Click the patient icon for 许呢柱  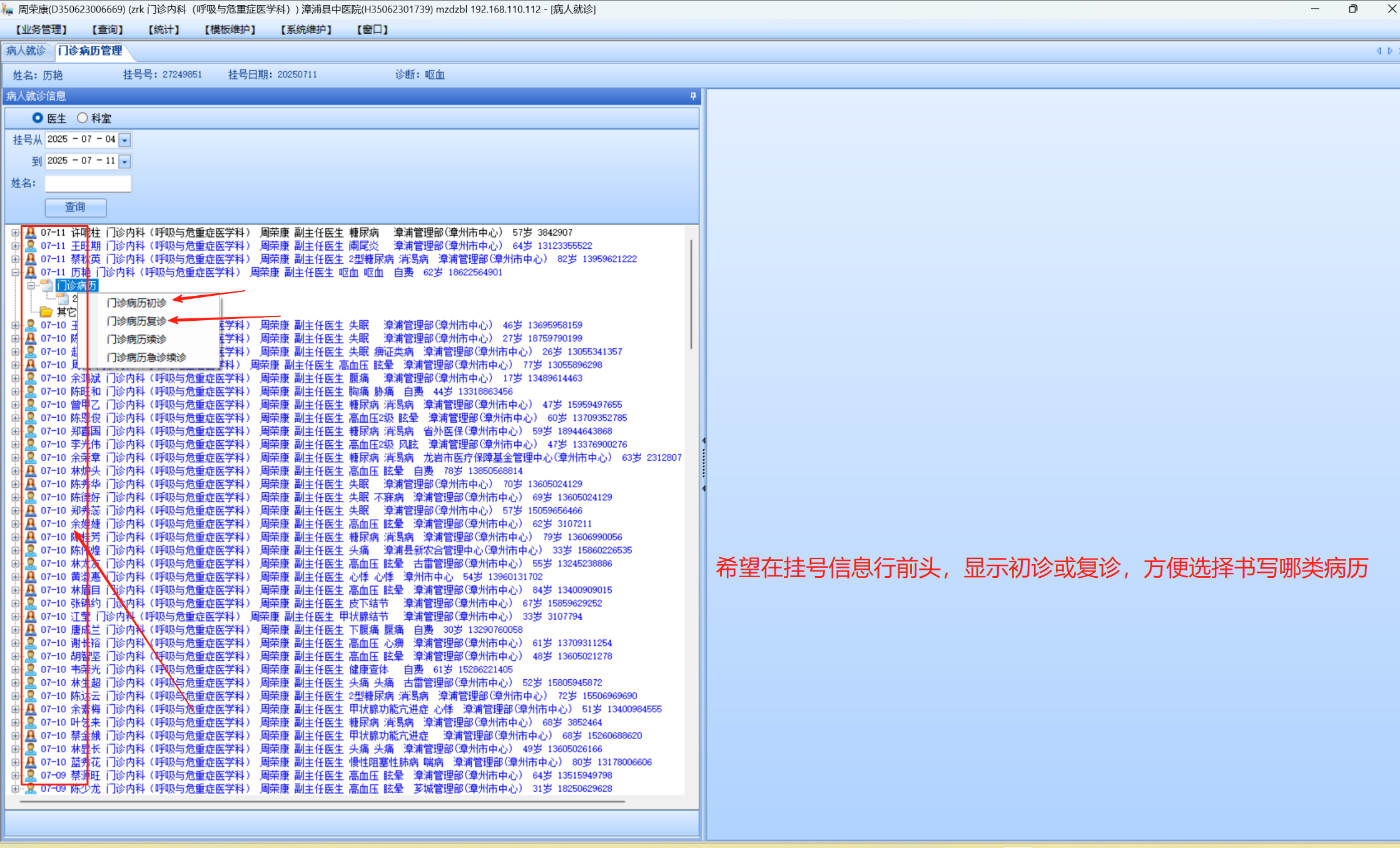tap(30, 233)
